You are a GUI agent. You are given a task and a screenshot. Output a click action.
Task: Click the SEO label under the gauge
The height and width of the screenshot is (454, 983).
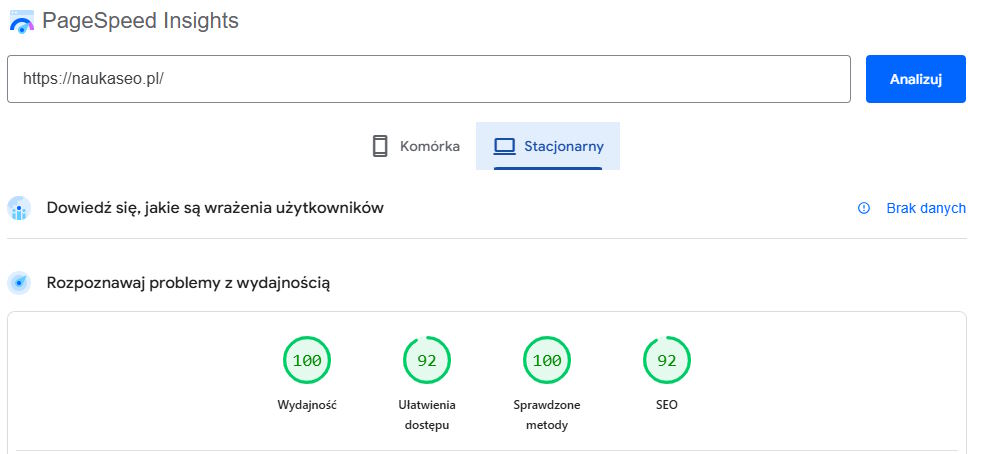point(667,405)
